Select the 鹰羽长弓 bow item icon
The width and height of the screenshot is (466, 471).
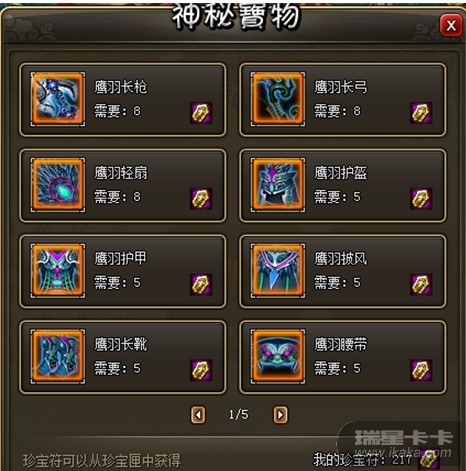278,99
